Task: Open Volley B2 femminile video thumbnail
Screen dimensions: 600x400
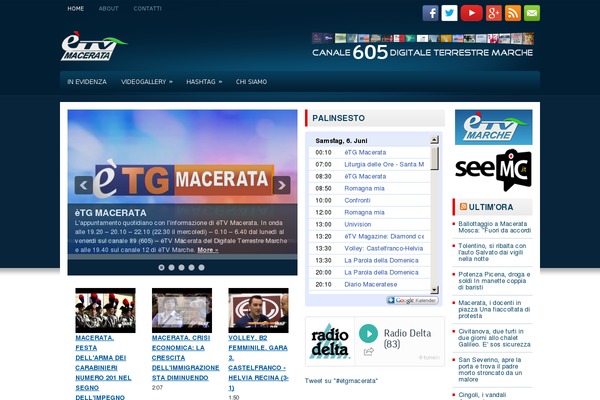Action: [x=258, y=310]
